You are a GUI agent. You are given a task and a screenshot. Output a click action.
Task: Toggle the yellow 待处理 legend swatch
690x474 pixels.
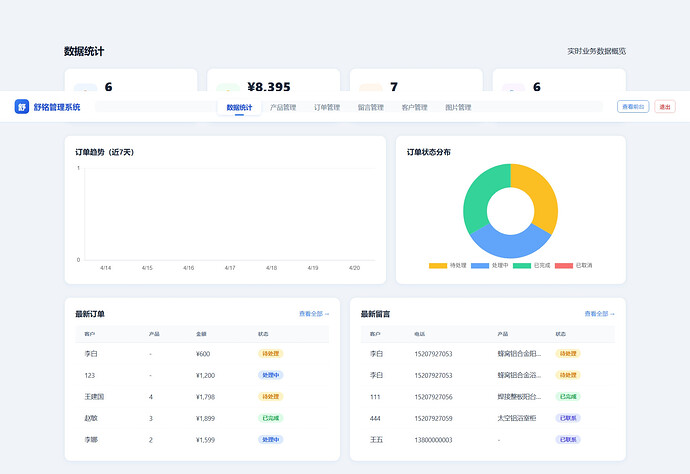(x=438, y=266)
